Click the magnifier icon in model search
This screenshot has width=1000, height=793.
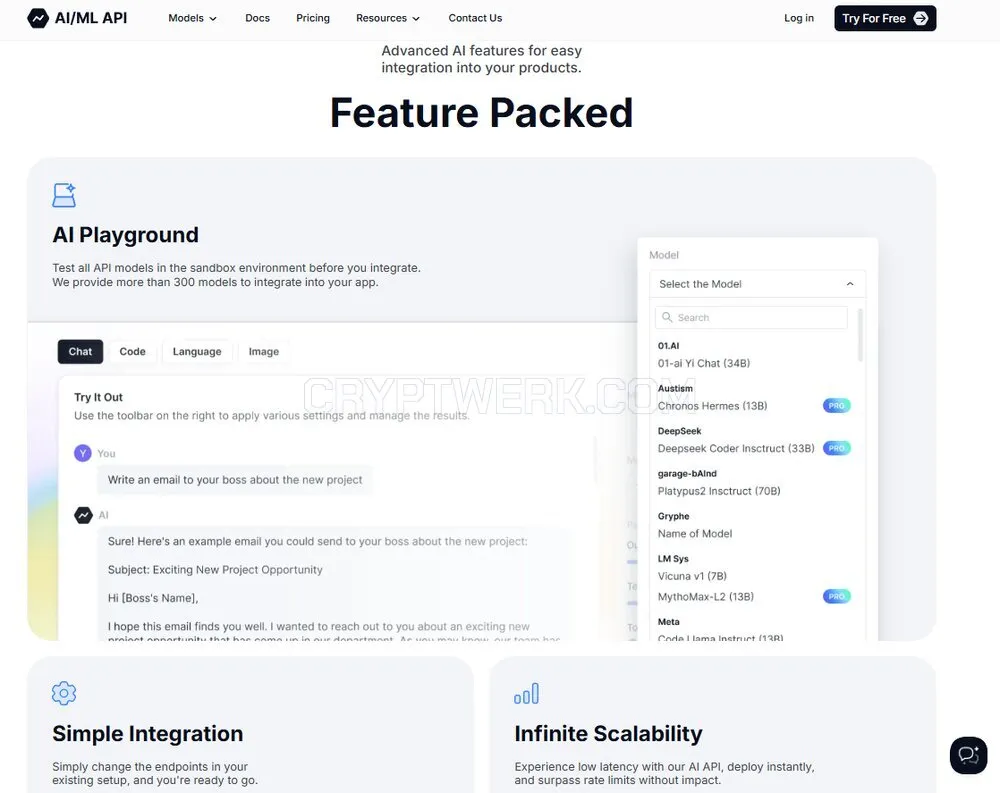[x=667, y=317]
